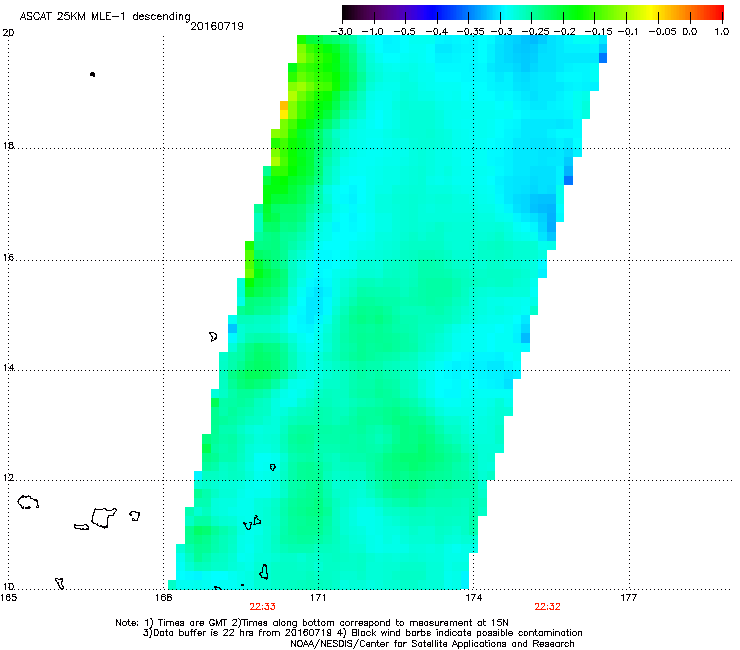The width and height of the screenshot is (740, 650).
Task: Click the 0.0 color scale label
Action: pos(690,32)
